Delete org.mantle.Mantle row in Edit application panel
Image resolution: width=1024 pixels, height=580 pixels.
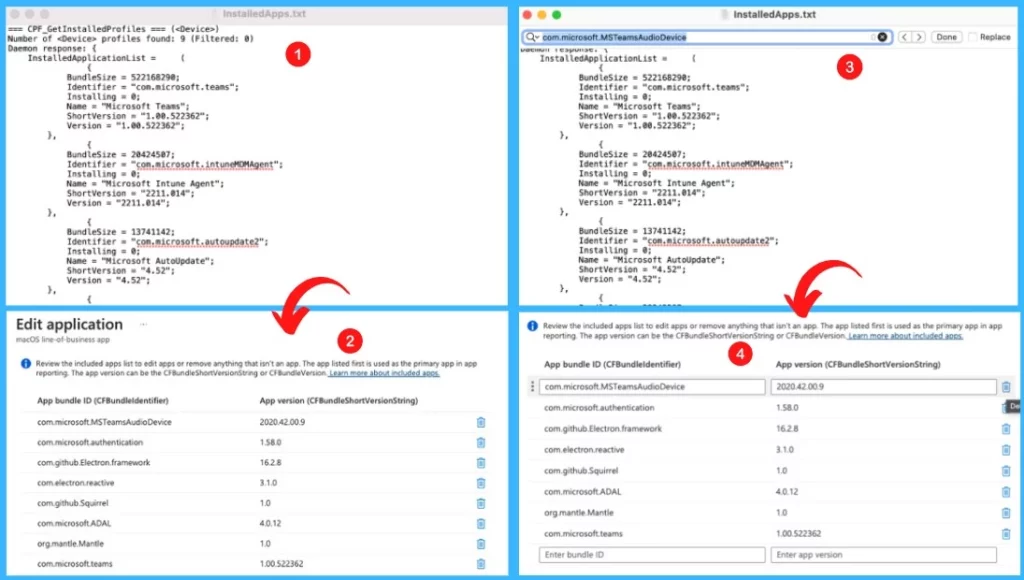click(x=481, y=544)
